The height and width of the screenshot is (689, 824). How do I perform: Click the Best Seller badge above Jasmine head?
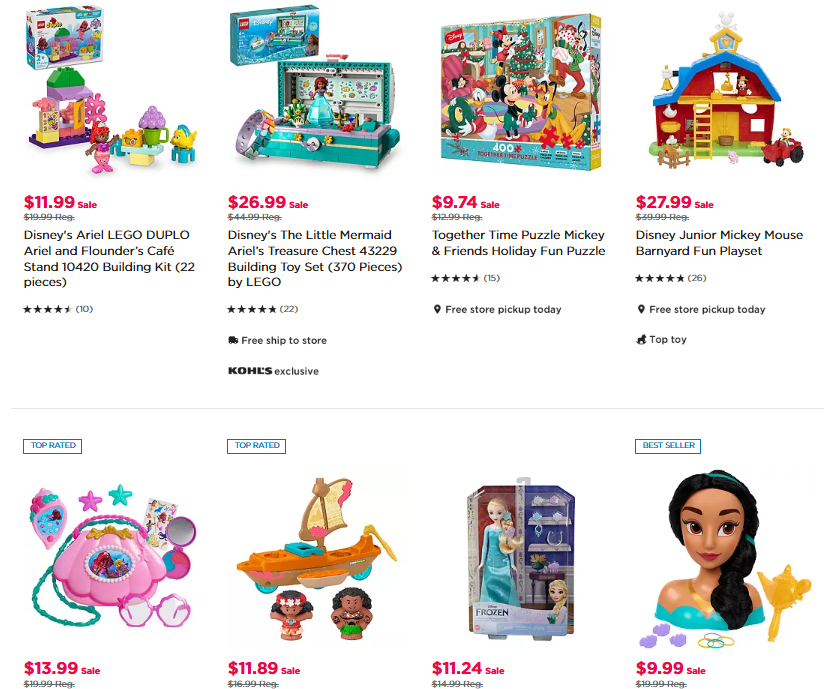click(x=668, y=446)
